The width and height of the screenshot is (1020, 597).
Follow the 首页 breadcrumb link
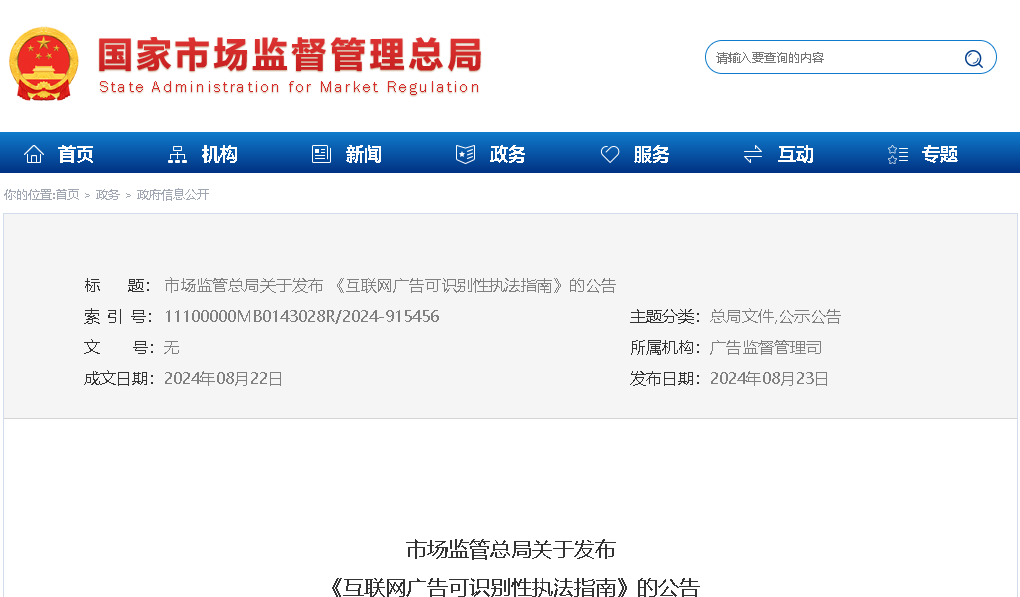tap(67, 194)
